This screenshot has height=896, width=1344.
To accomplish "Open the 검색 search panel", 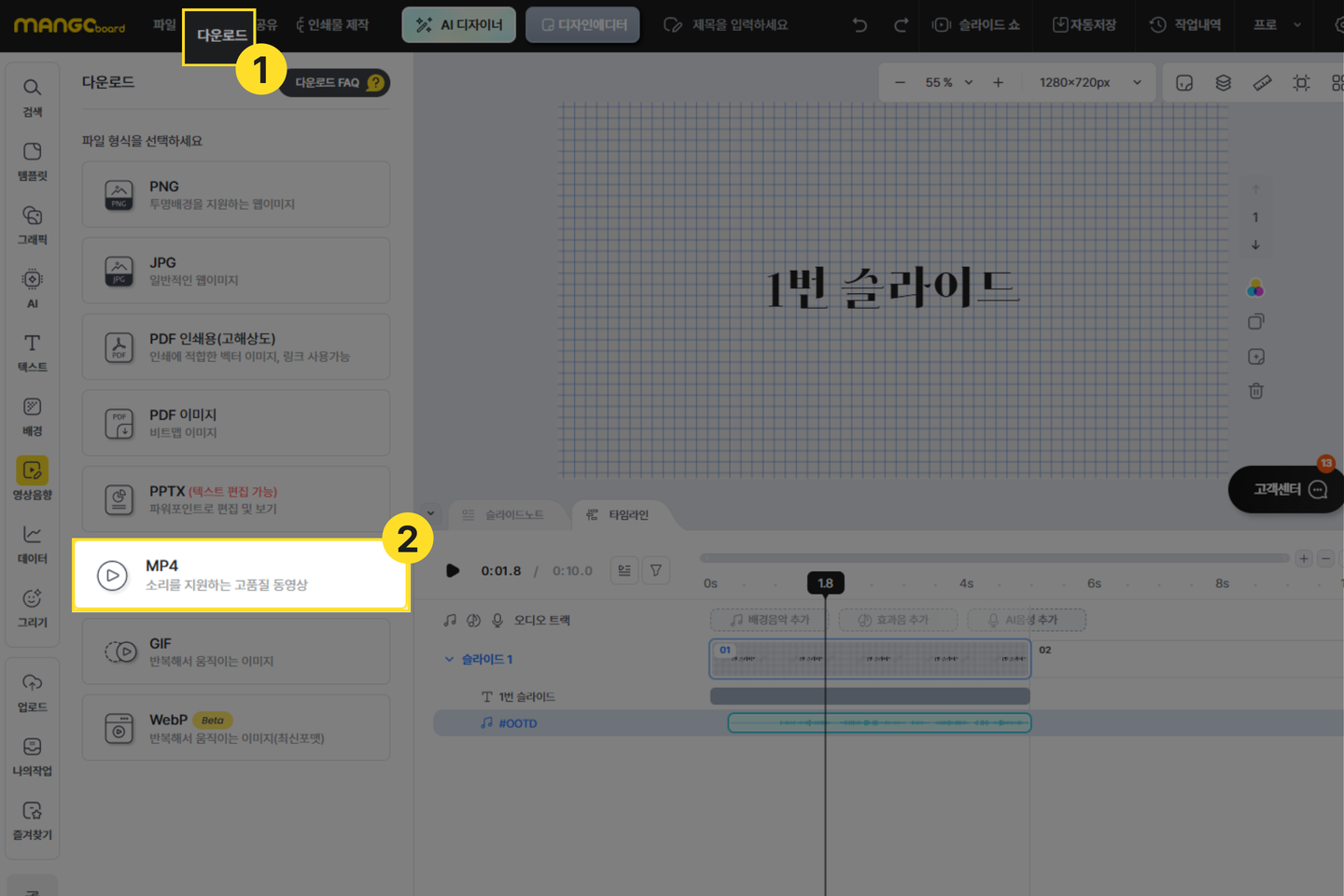I will pyautogui.click(x=32, y=97).
